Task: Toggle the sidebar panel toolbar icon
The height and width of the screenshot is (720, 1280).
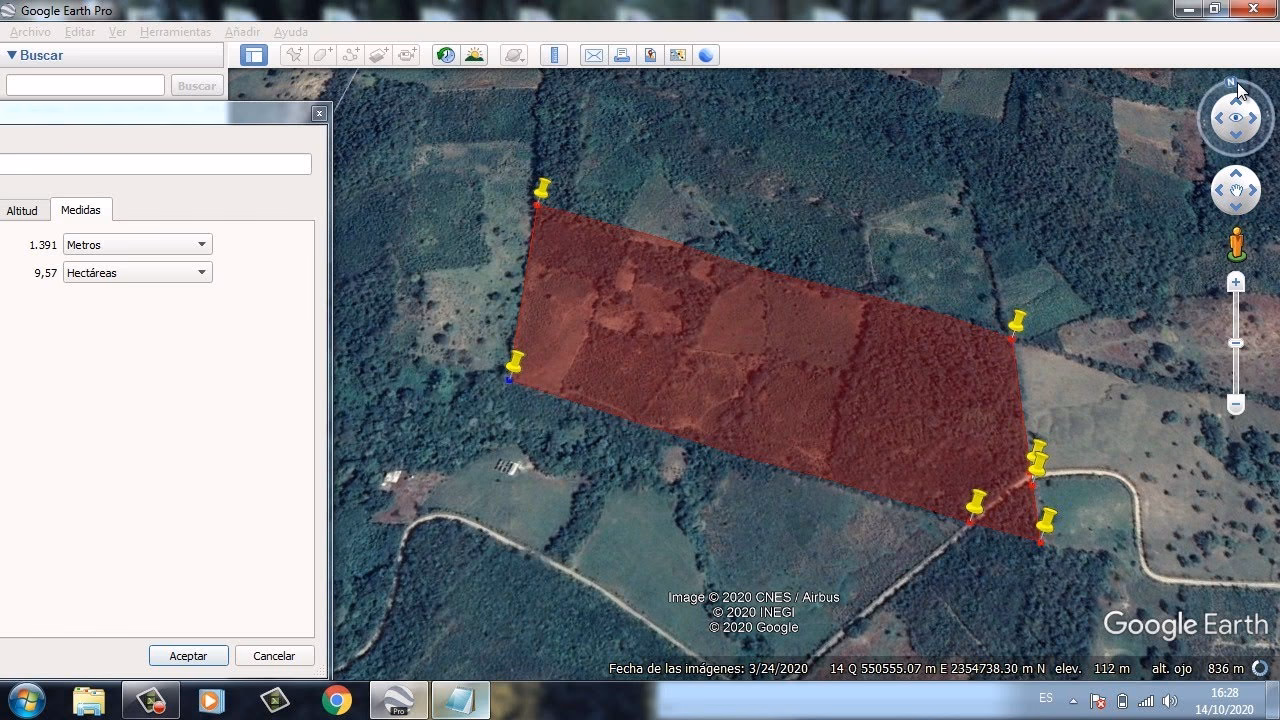Action: tap(253, 55)
